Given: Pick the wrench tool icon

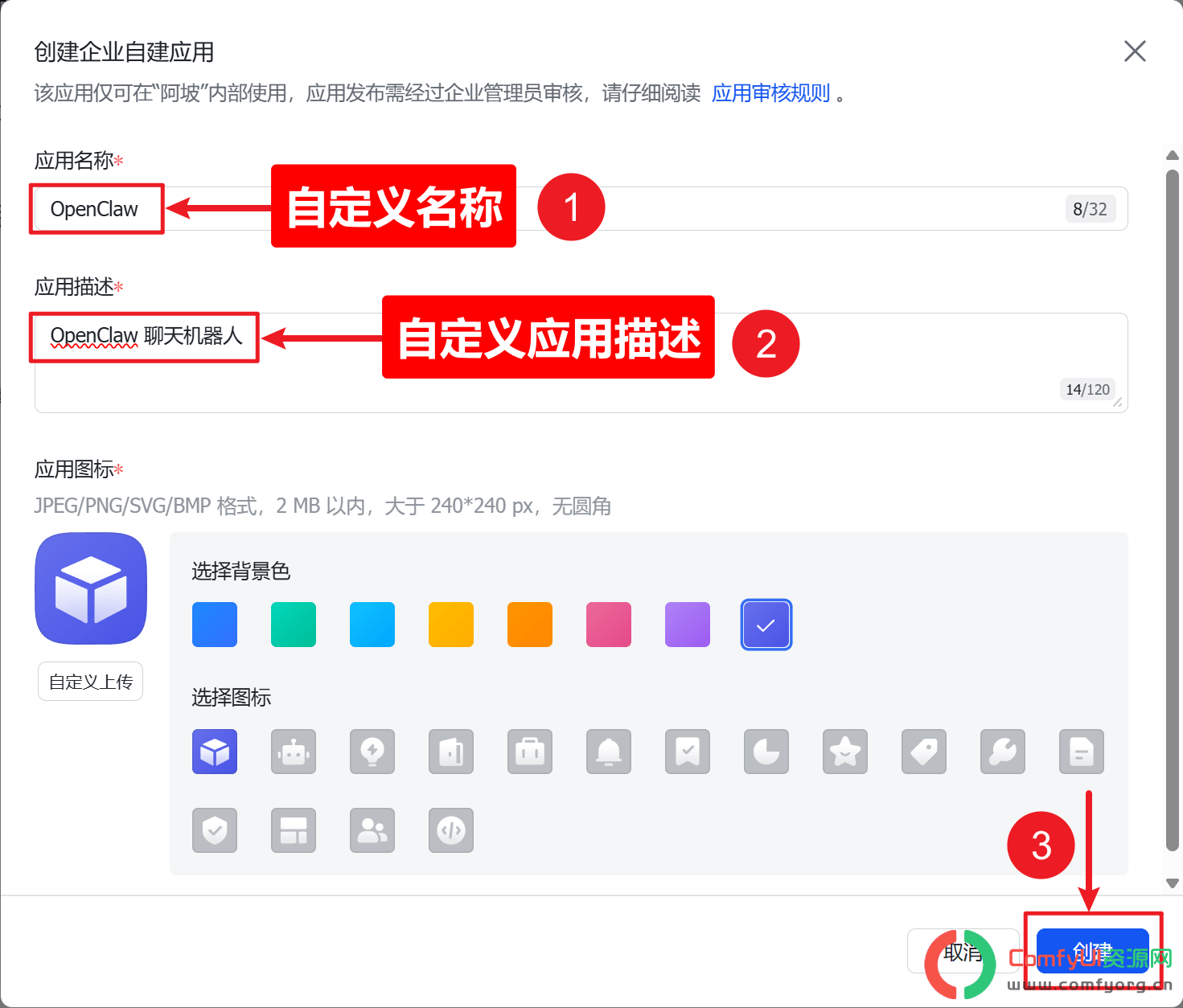Looking at the screenshot, I should 1003,752.
